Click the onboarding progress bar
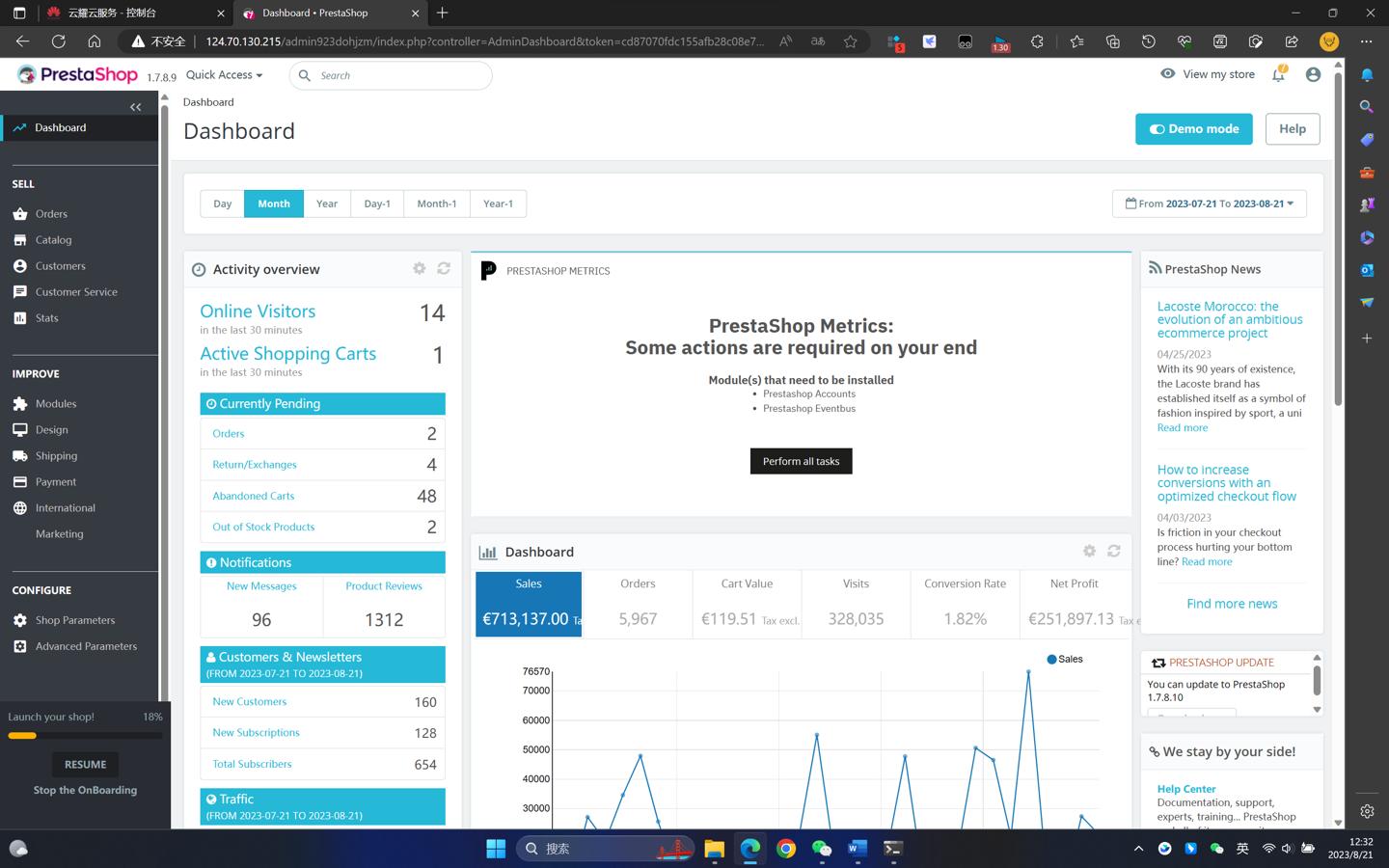The width and height of the screenshot is (1389, 868). coord(85,736)
